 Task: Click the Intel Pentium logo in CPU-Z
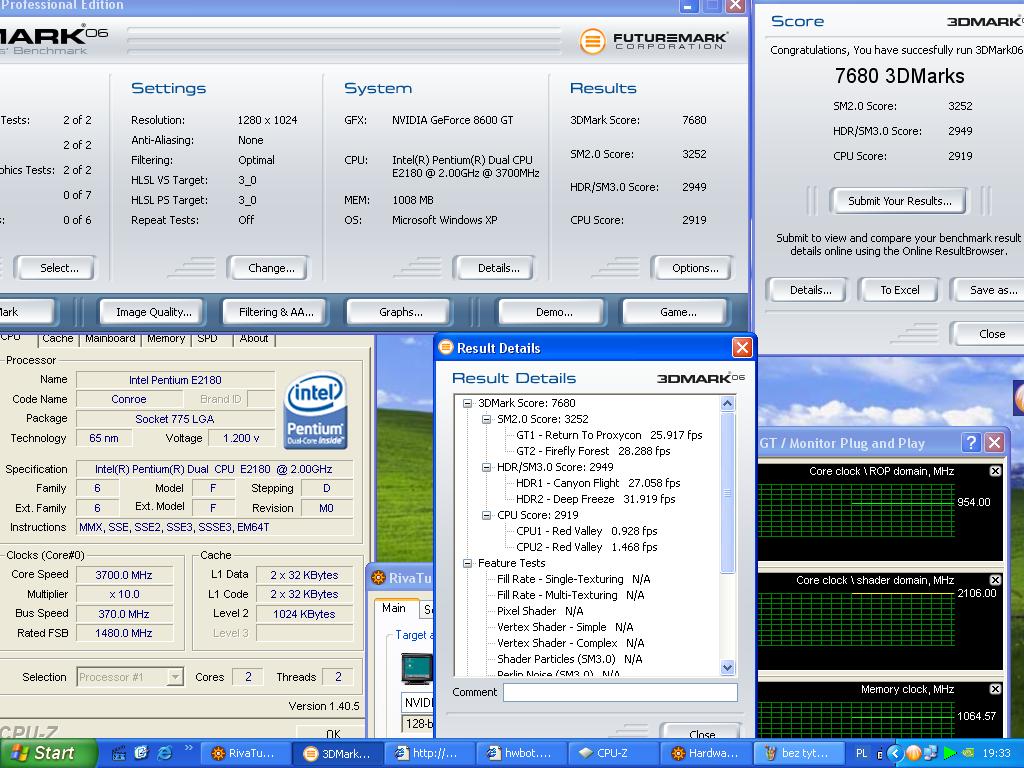coord(315,410)
